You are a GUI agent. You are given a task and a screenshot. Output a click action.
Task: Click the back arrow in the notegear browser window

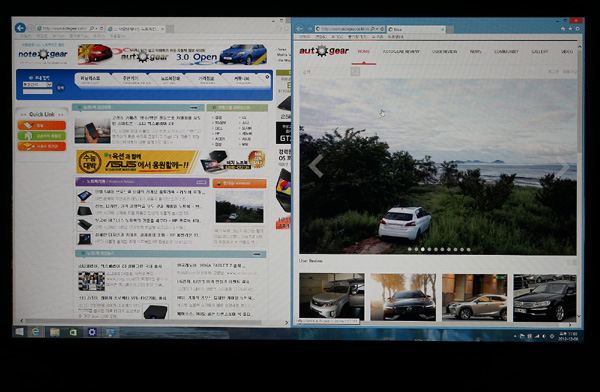pyautogui.click(x=20, y=28)
